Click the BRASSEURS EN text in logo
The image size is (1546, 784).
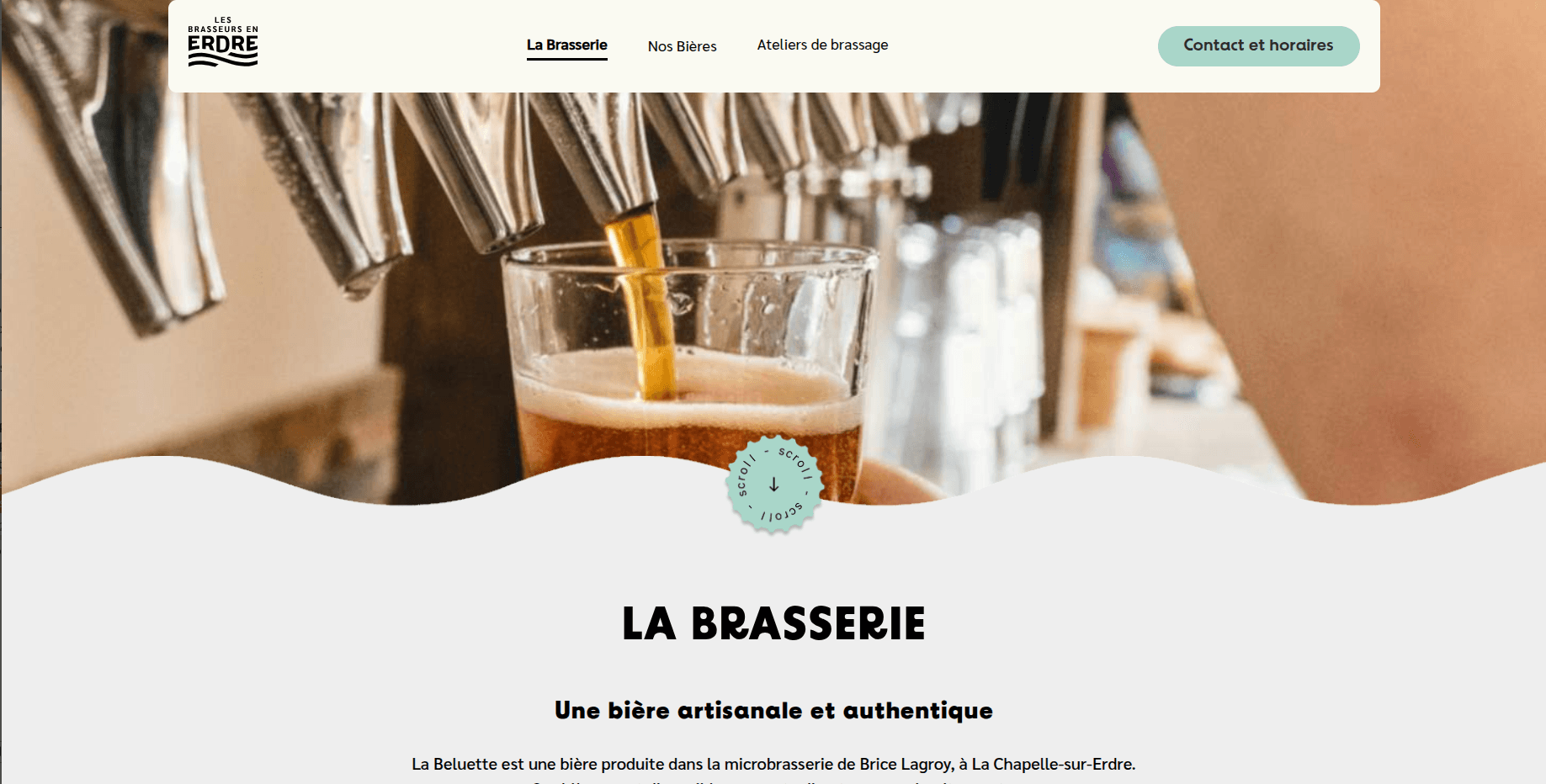click(x=223, y=29)
